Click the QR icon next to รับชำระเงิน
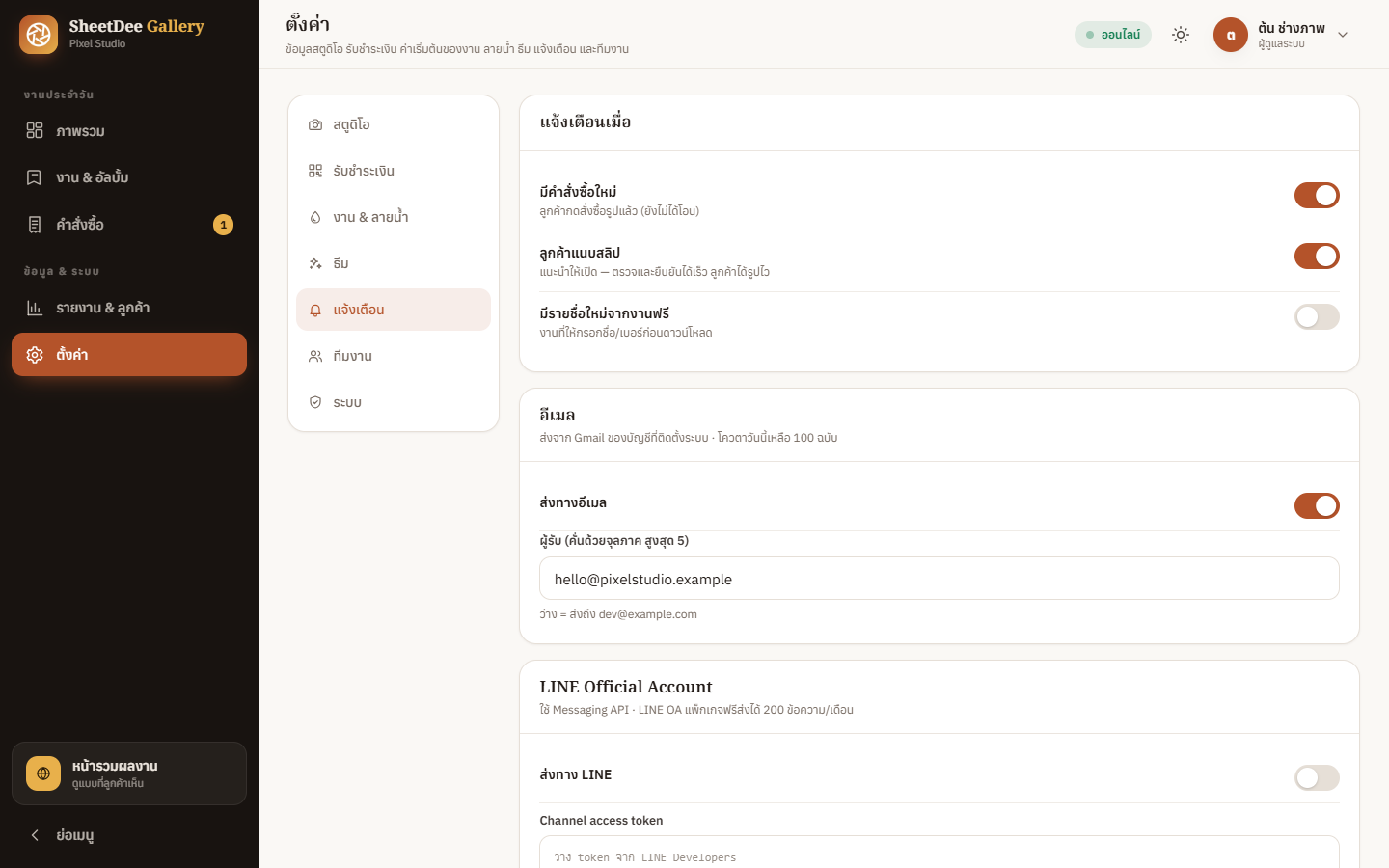 (x=315, y=171)
